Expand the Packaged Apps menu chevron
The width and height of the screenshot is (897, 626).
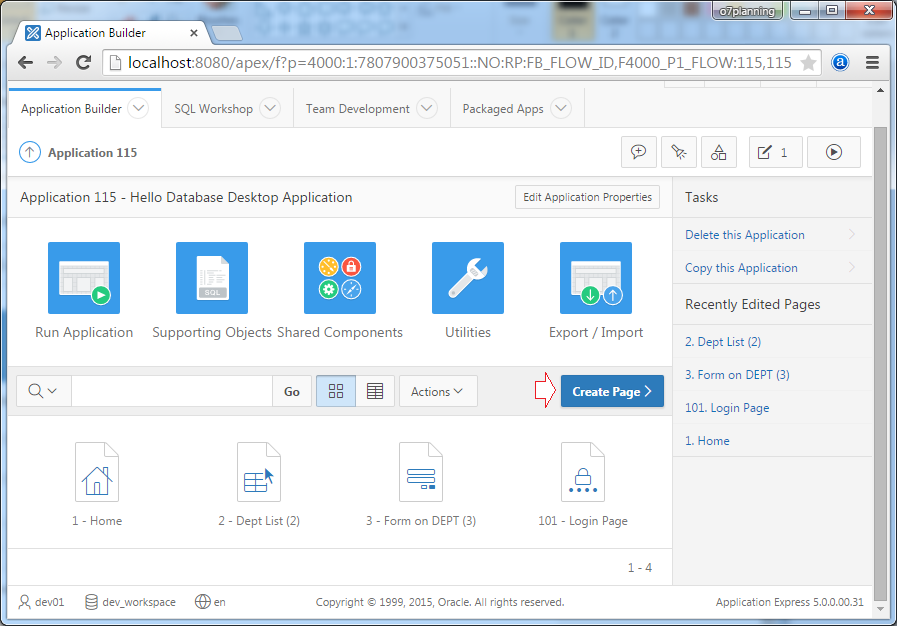(561, 108)
